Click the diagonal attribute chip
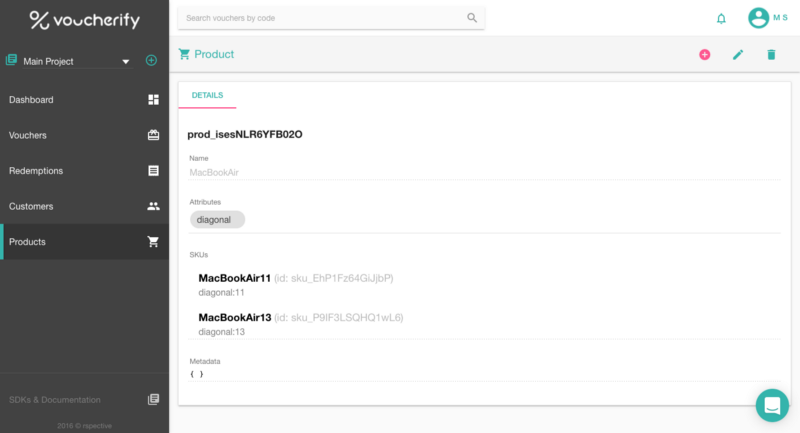800x433 pixels. [217, 220]
